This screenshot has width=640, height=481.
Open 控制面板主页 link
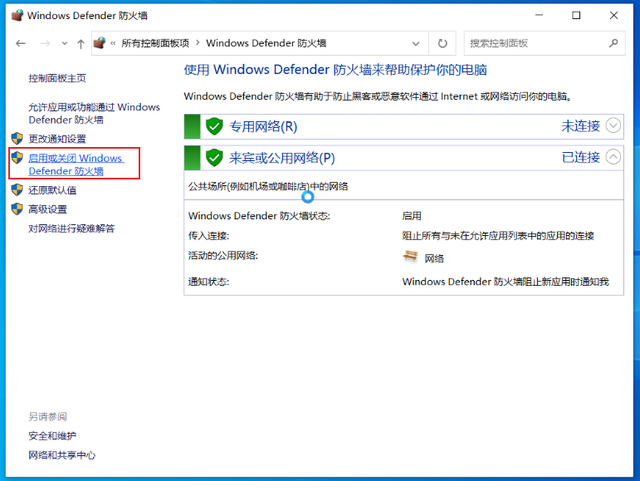[57, 78]
